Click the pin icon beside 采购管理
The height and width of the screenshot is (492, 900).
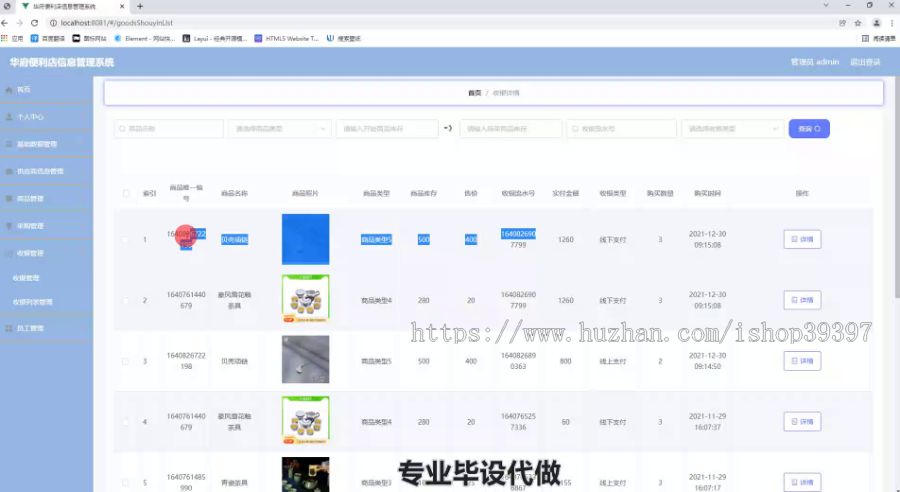tap(9, 226)
